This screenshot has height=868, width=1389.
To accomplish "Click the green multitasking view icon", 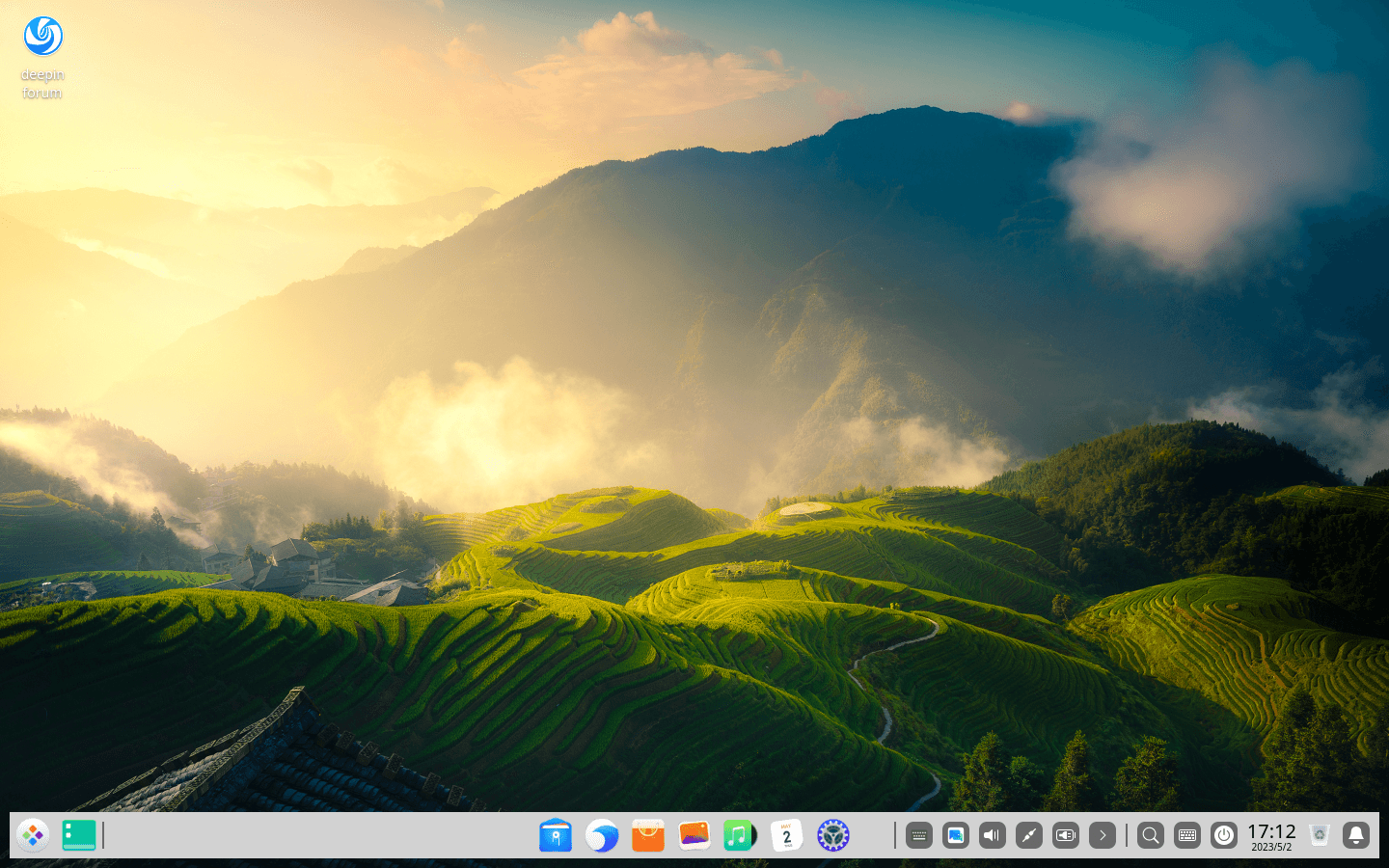I will (79, 835).
